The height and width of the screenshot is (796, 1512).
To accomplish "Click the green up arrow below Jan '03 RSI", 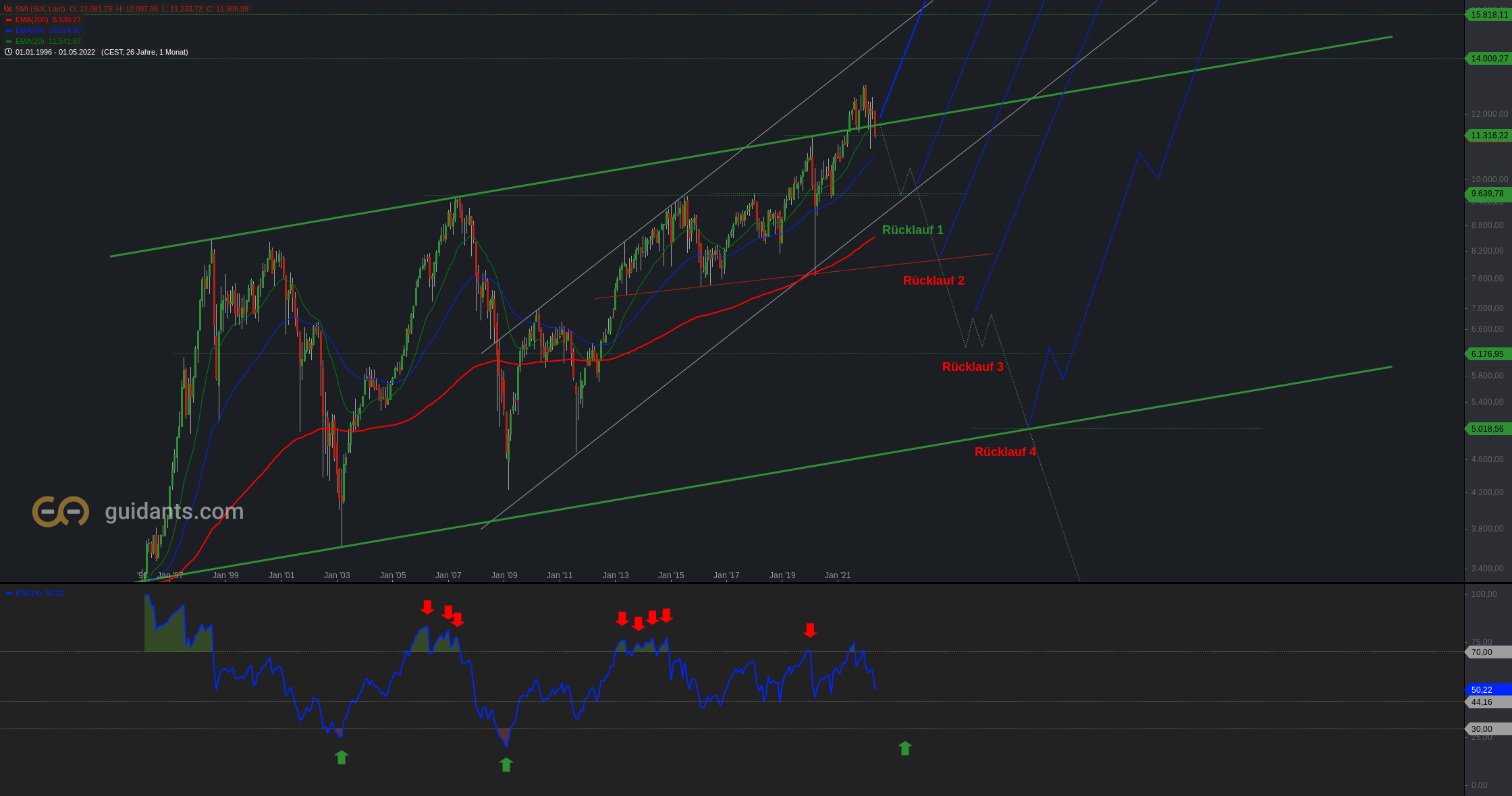I will (x=342, y=758).
